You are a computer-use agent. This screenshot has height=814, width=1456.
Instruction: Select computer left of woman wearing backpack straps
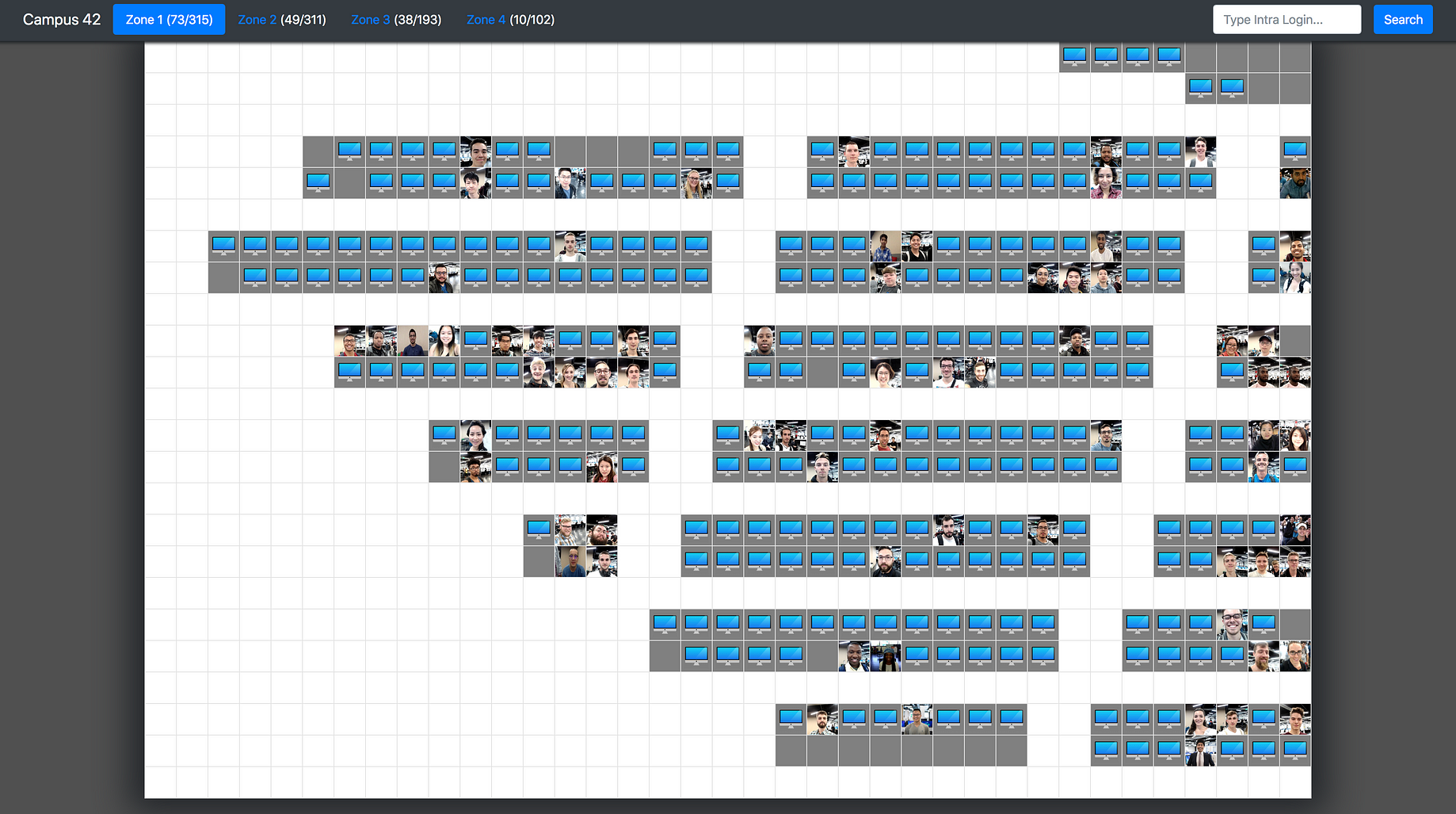point(1264,278)
